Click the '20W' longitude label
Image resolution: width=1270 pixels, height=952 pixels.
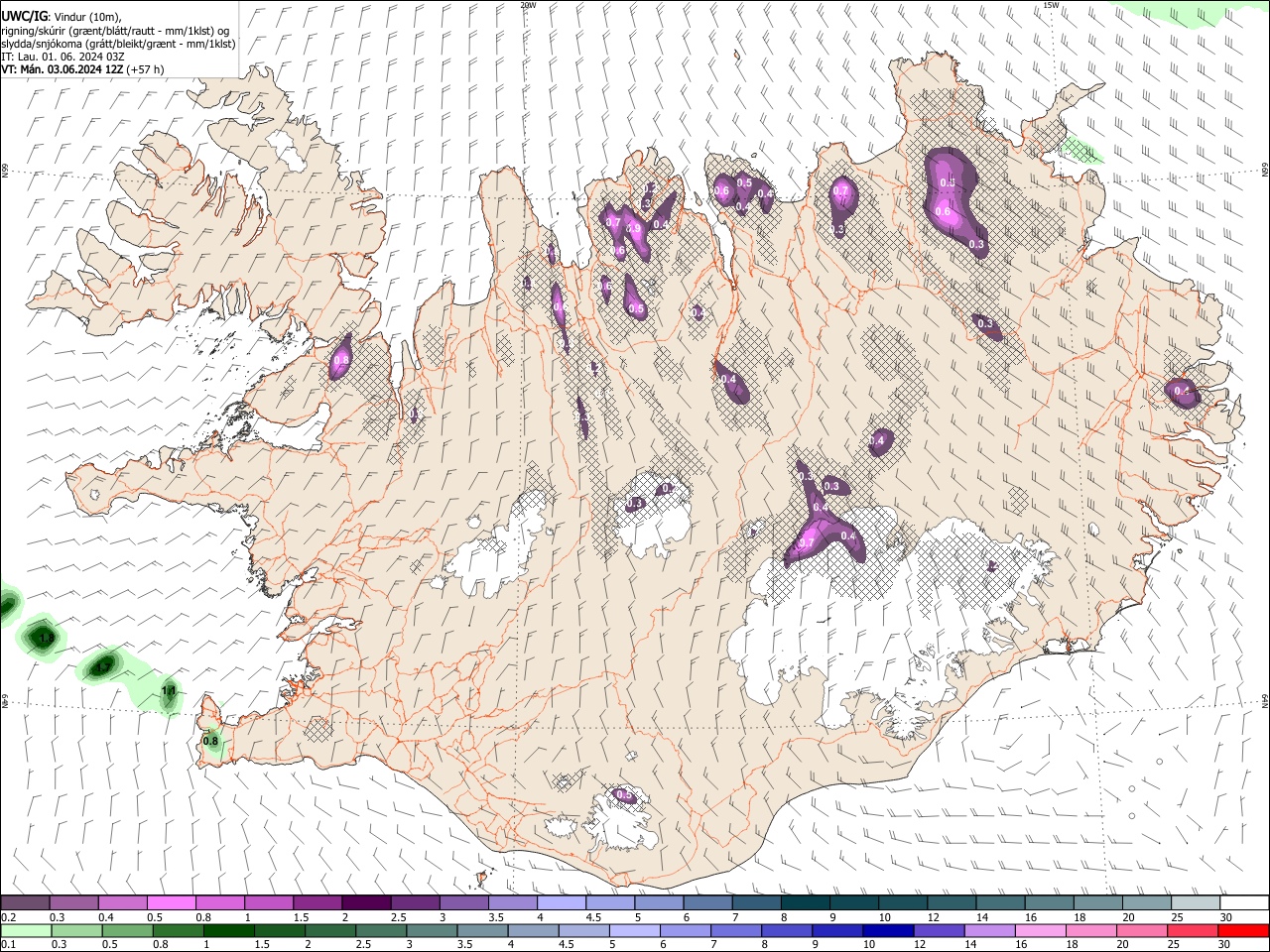click(528, 5)
